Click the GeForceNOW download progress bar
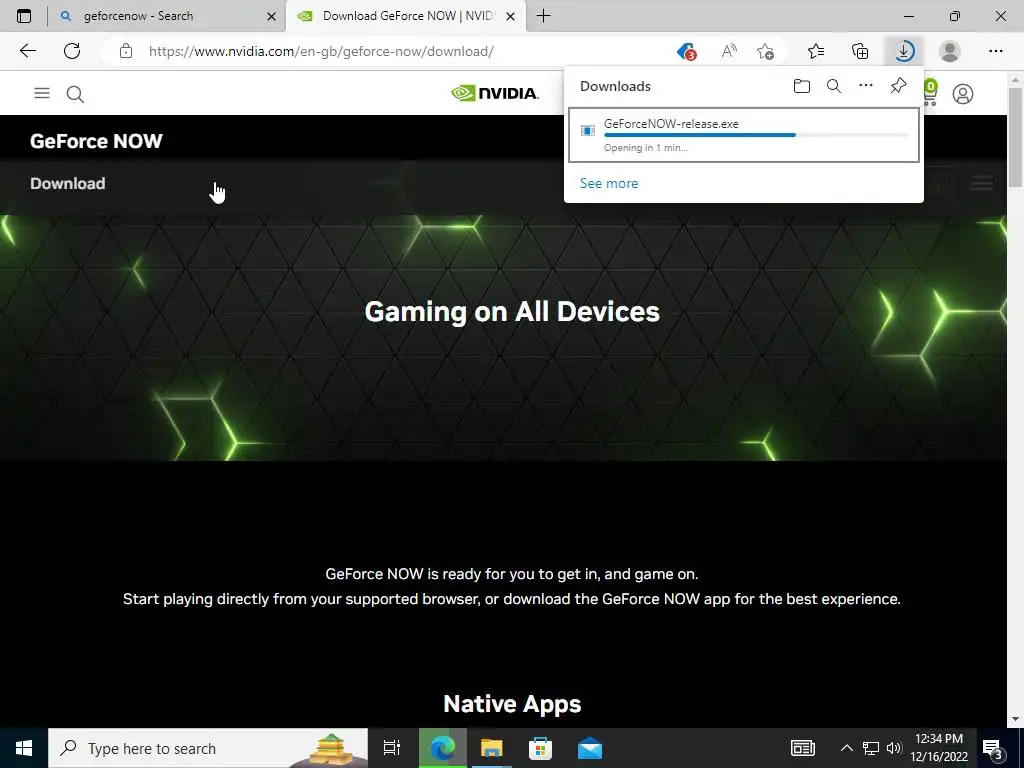The image size is (1024, 768). pyautogui.click(x=756, y=135)
